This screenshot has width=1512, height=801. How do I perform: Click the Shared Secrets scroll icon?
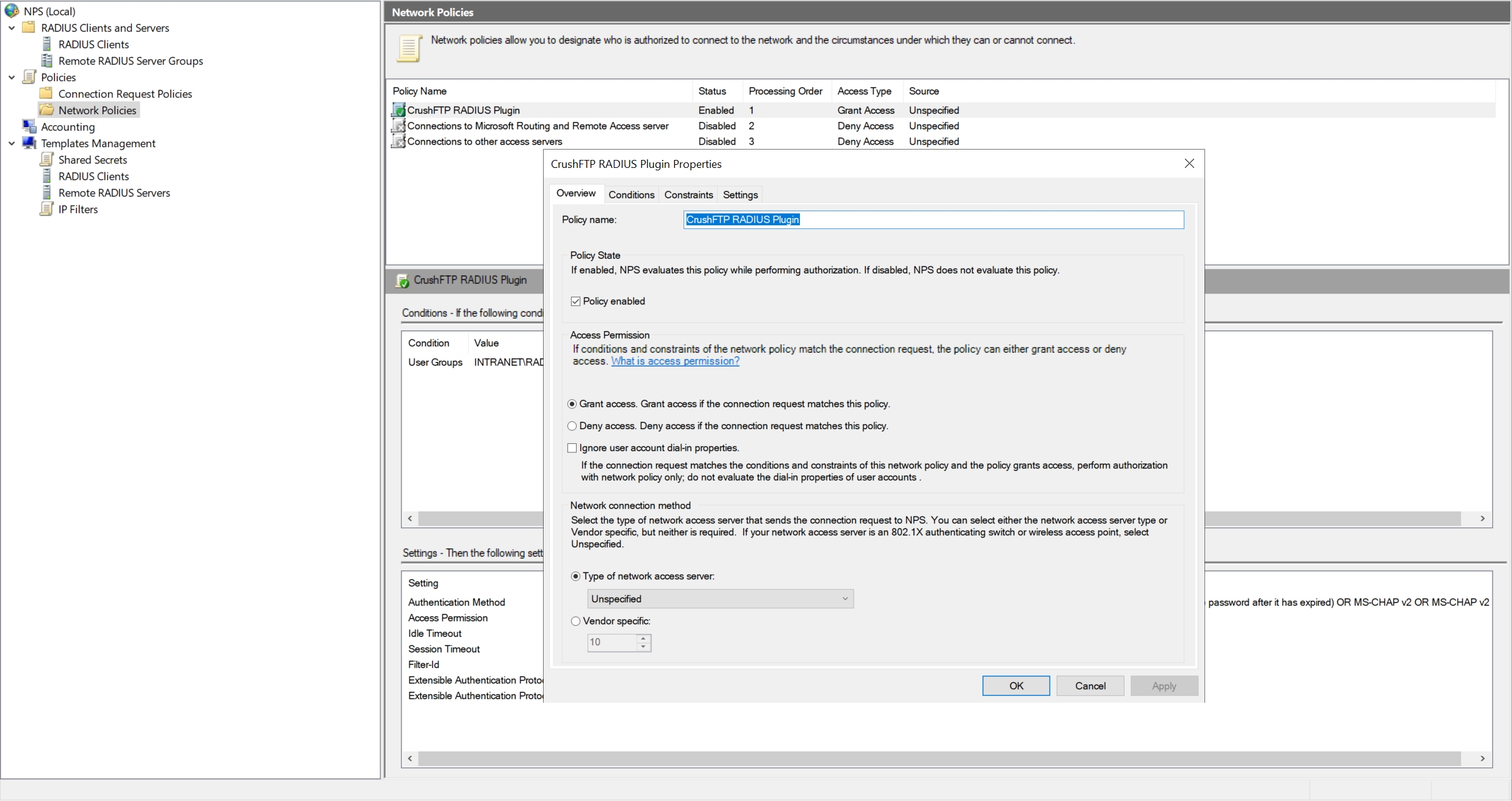point(46,159)
